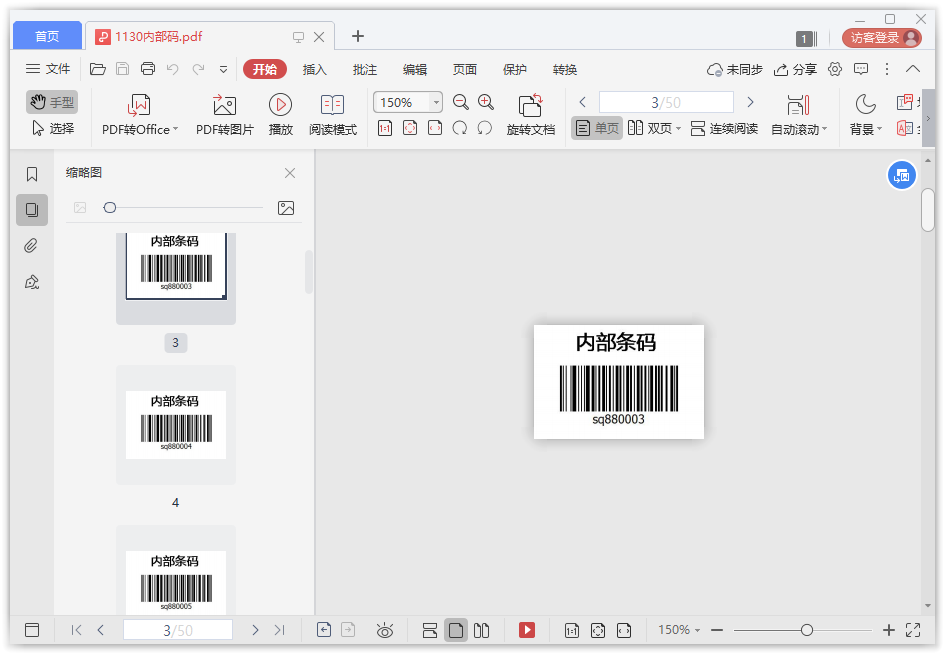This screenshot has height=654, width=945.
Task: Open the 批注 tab
Action: [365, 69]
